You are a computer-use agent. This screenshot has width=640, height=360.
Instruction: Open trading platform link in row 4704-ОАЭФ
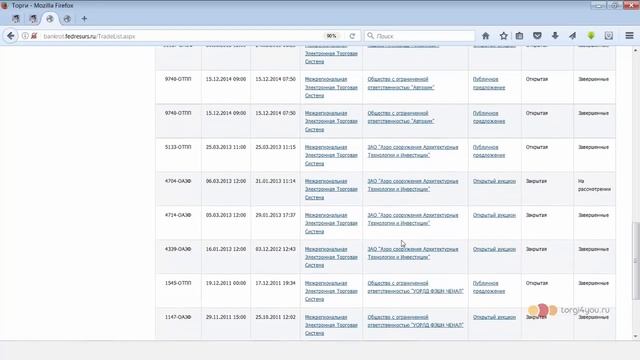[331, 189]
